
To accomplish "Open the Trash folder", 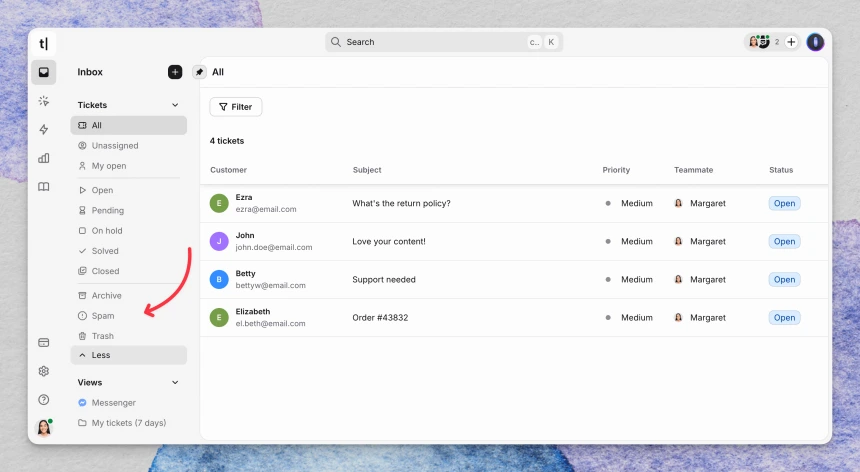I will [x=128, y=335].
